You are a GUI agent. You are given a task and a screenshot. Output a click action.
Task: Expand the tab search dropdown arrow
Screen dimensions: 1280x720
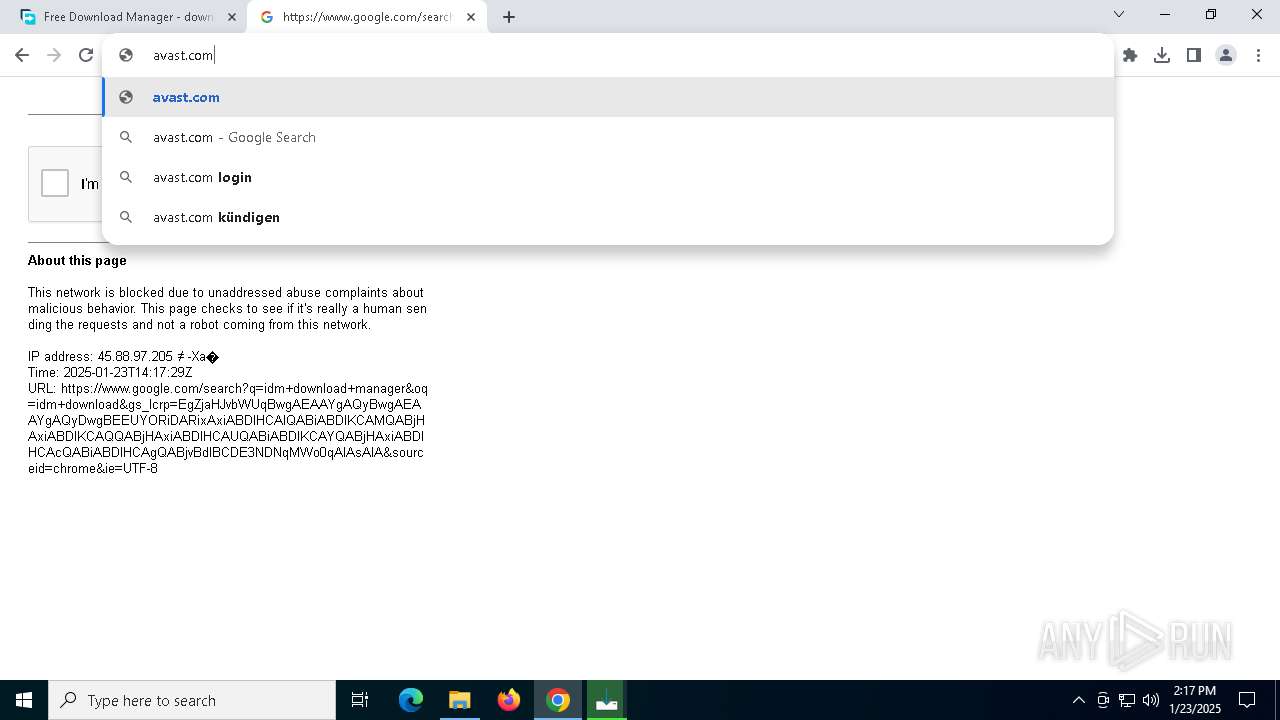click(x=1119, y=14)
